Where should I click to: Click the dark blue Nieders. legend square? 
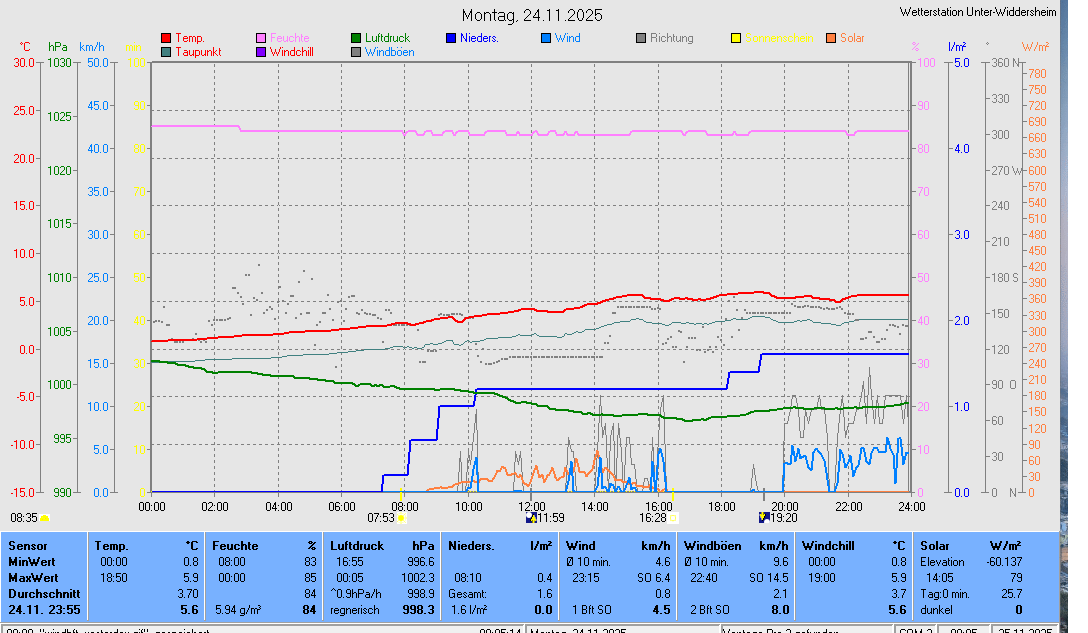[x=451, y=38]
